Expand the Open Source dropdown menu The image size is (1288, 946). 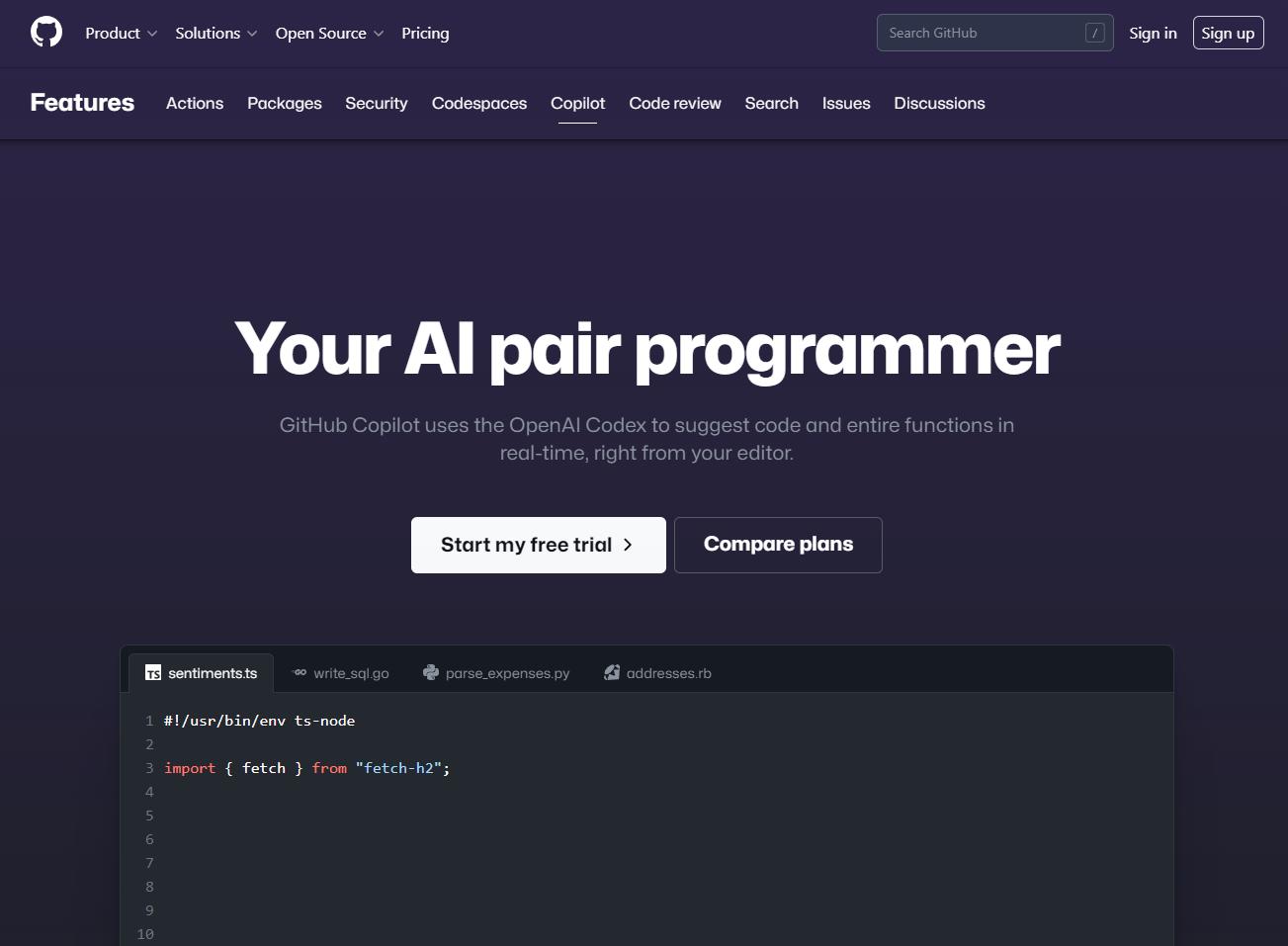click(x=330, y=33)
